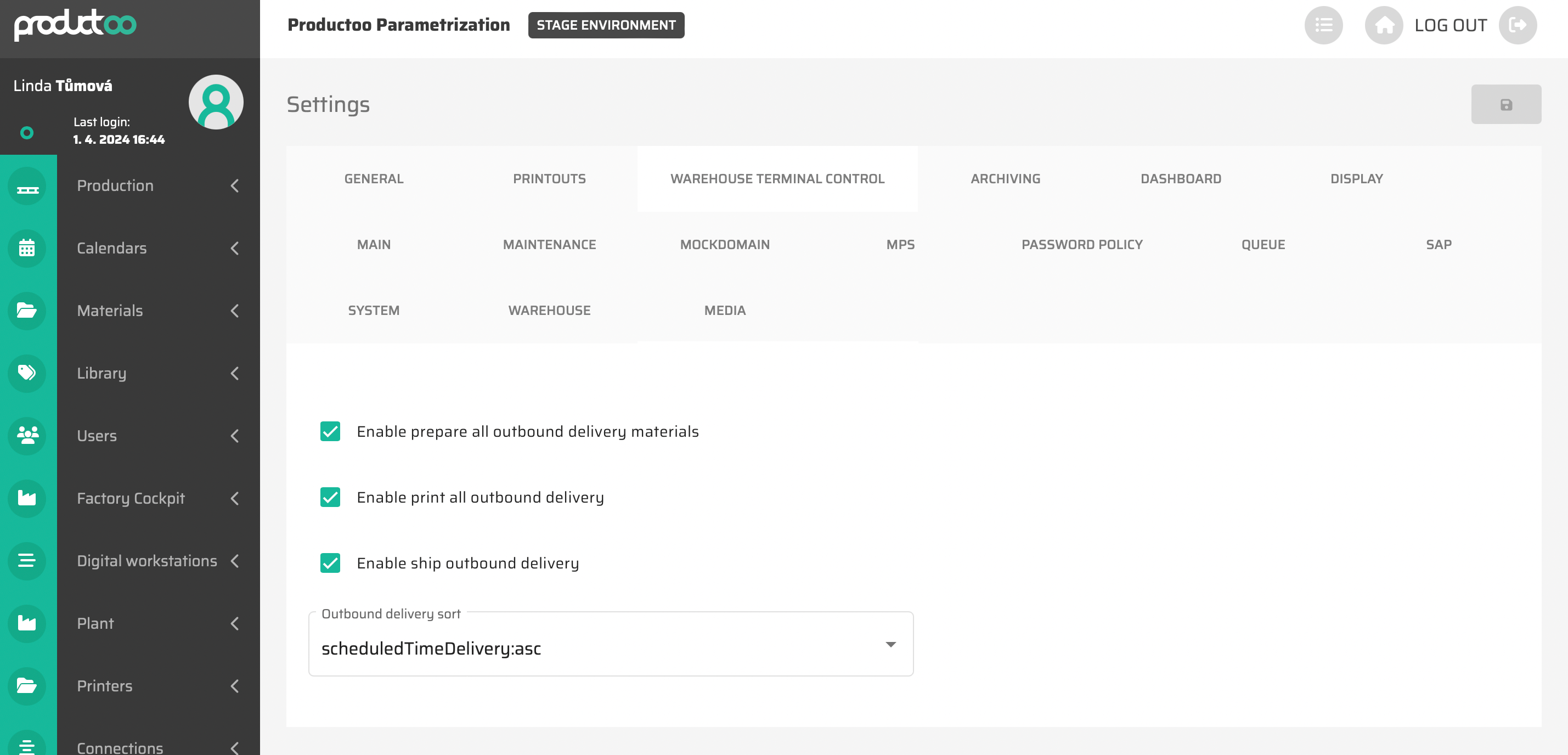Uncheck Enable prepare all outbound delivery materials
Viewport: 1568px width, 755px height.
(330, 431)
